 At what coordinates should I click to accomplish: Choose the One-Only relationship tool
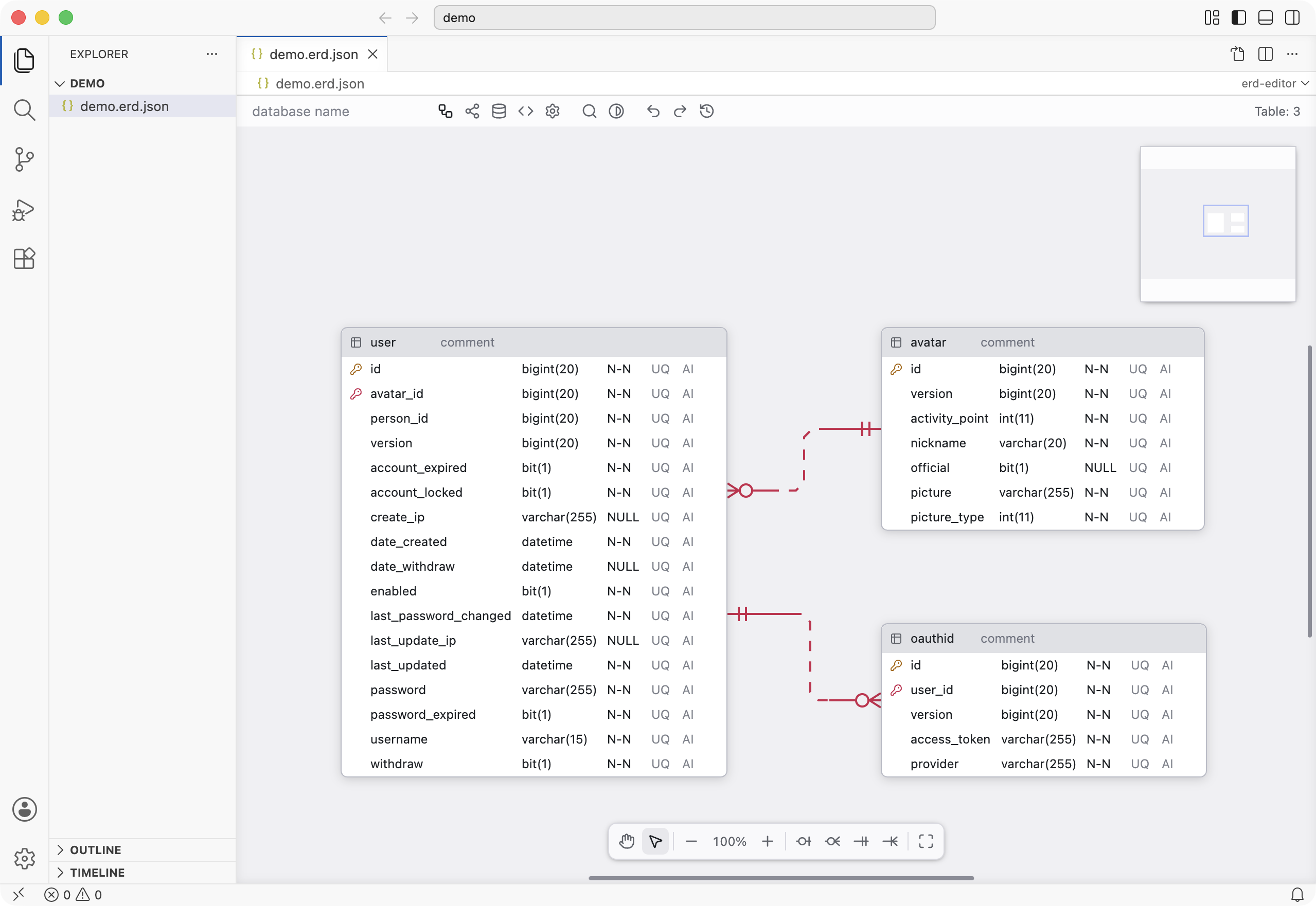pos(861,841)
